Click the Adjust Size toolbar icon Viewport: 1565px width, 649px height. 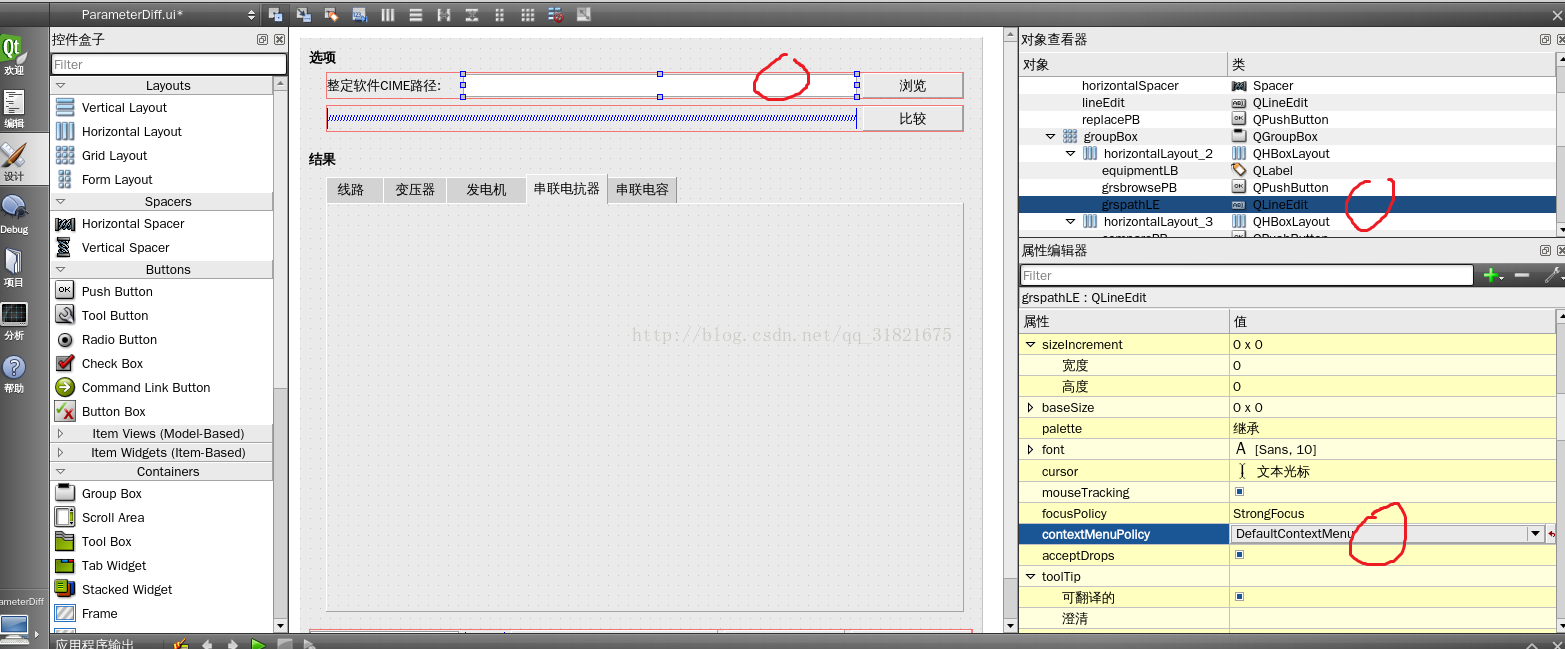(584, 15)
